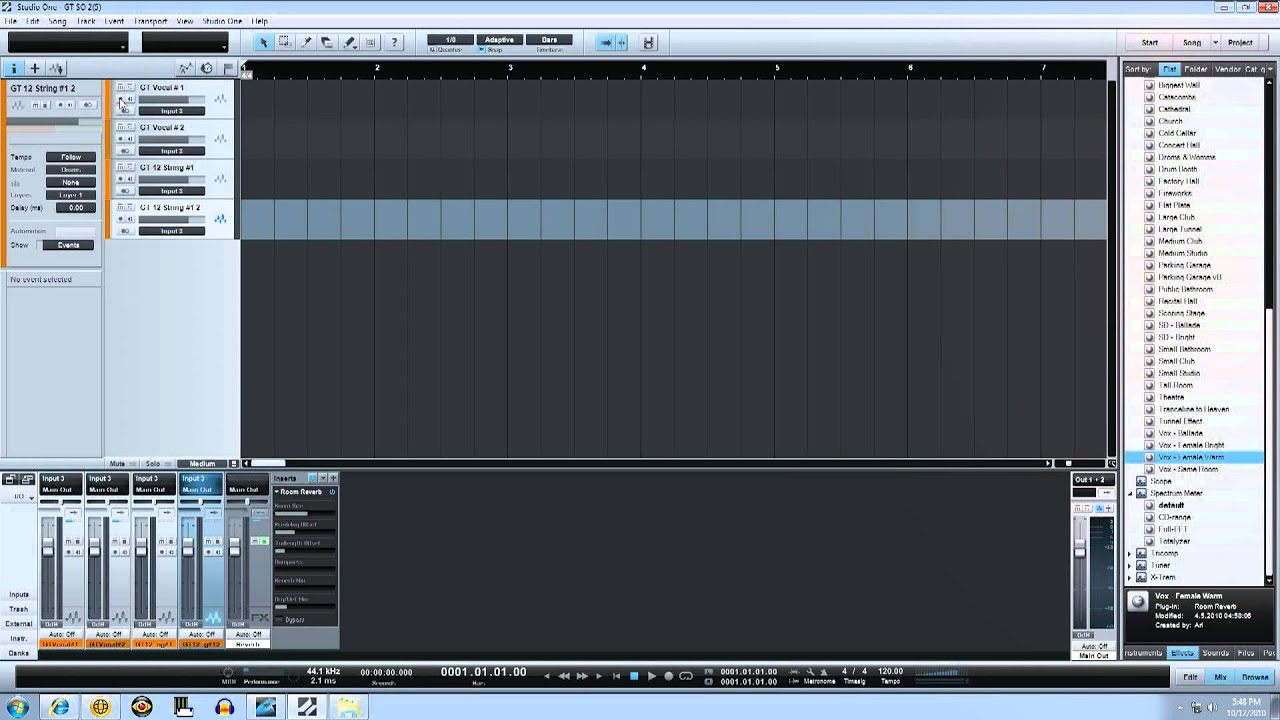Screen dimensions: 1280x720
Task: Switch to the Sounds browser tab
Action: [x=1215, y=653]
